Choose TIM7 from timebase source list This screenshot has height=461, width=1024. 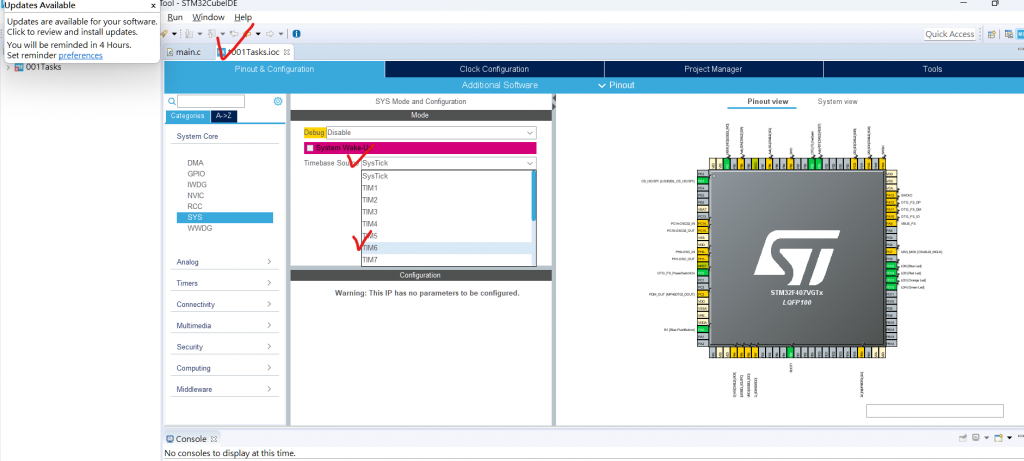[447, 260]
